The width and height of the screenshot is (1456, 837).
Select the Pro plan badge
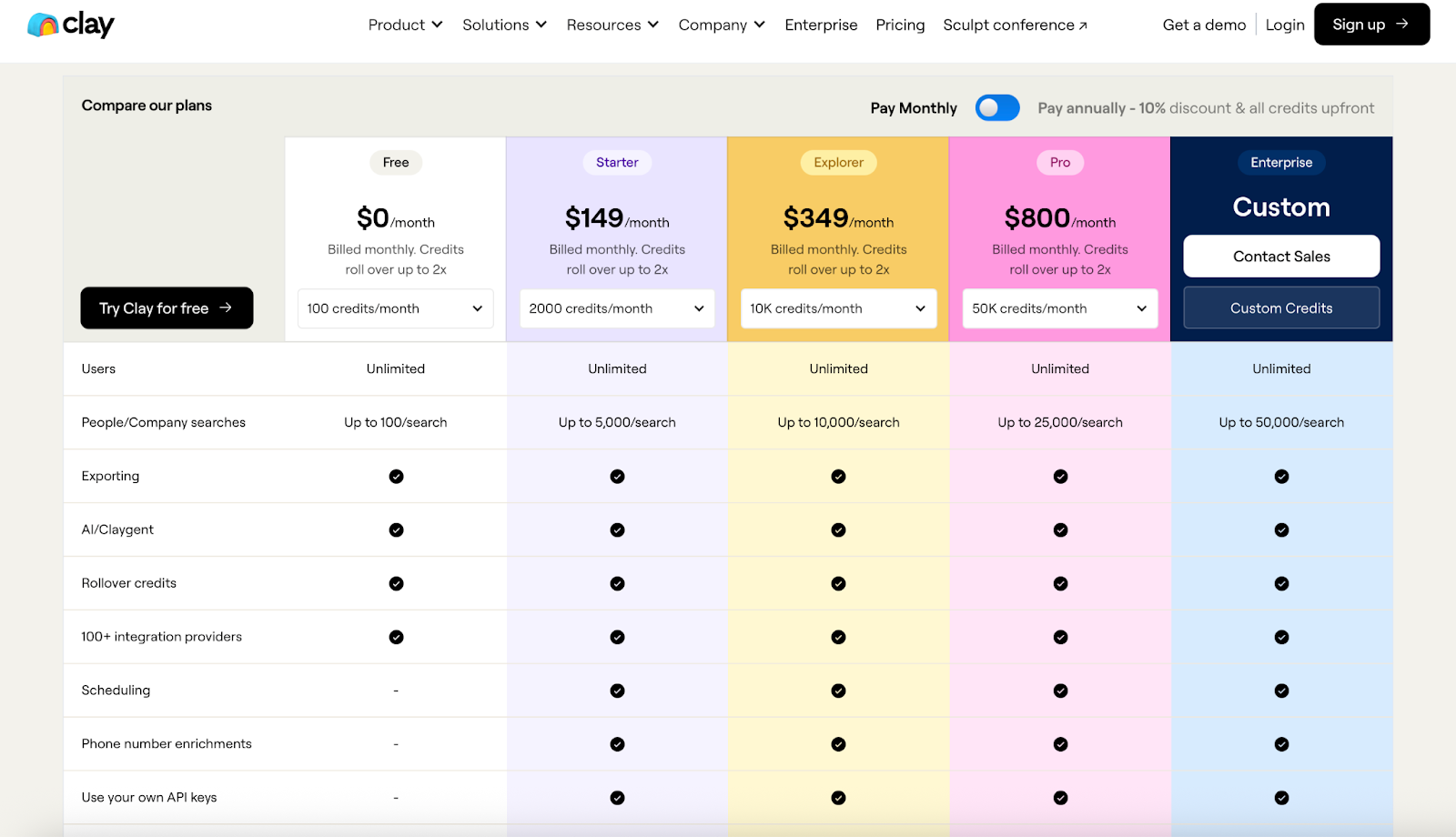(1060, 162)
